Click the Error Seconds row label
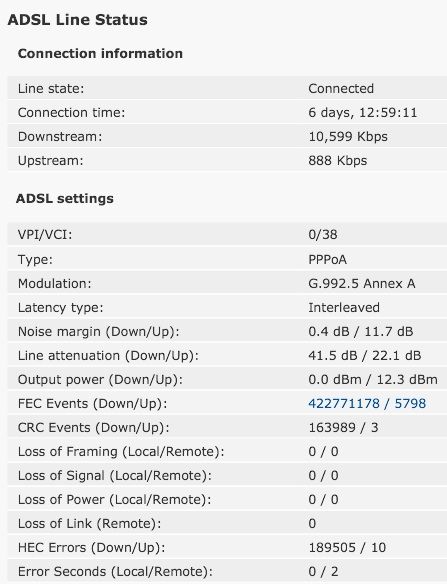The height and width of the screenshot is (584, 447). pos(115,571)
